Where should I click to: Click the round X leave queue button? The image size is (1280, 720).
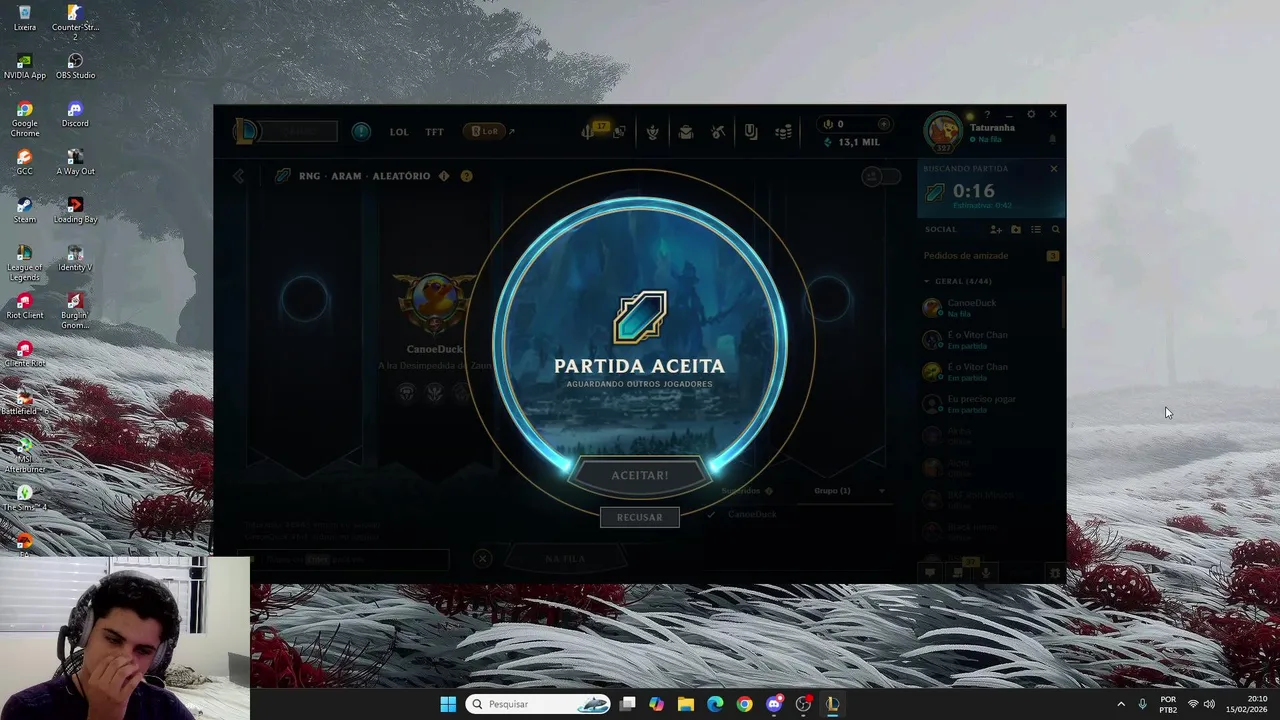(483, 559)
